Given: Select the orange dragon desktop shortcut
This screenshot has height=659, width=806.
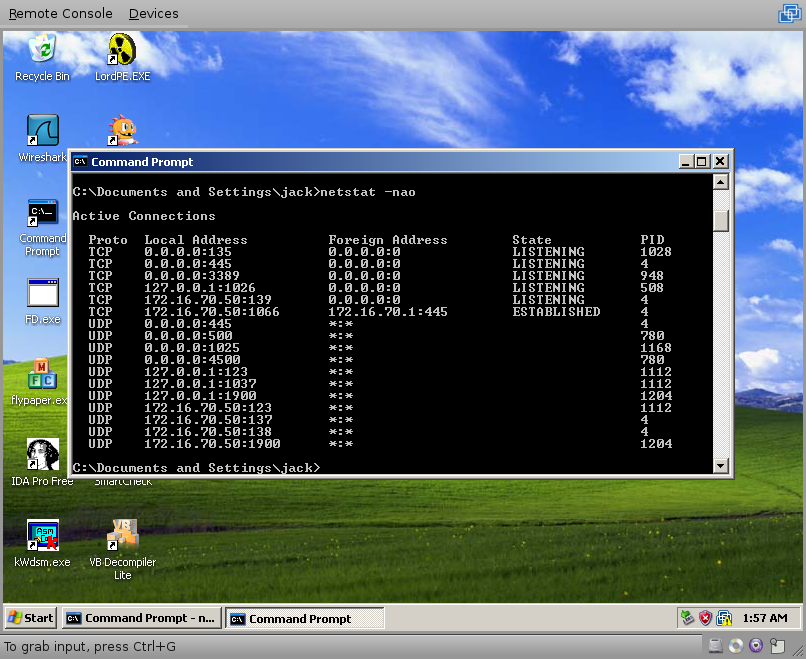Looking at the screenshot, I should [x=122, y=130].
